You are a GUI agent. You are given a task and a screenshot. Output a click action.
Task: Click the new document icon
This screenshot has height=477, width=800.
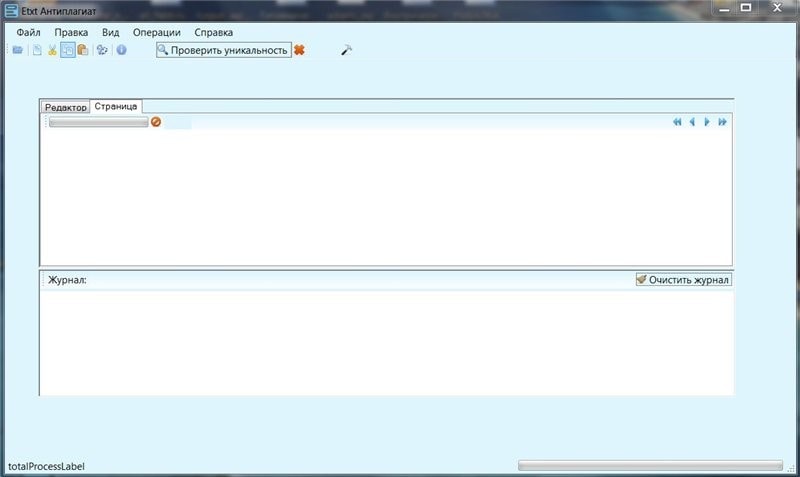tap(37, 50)
